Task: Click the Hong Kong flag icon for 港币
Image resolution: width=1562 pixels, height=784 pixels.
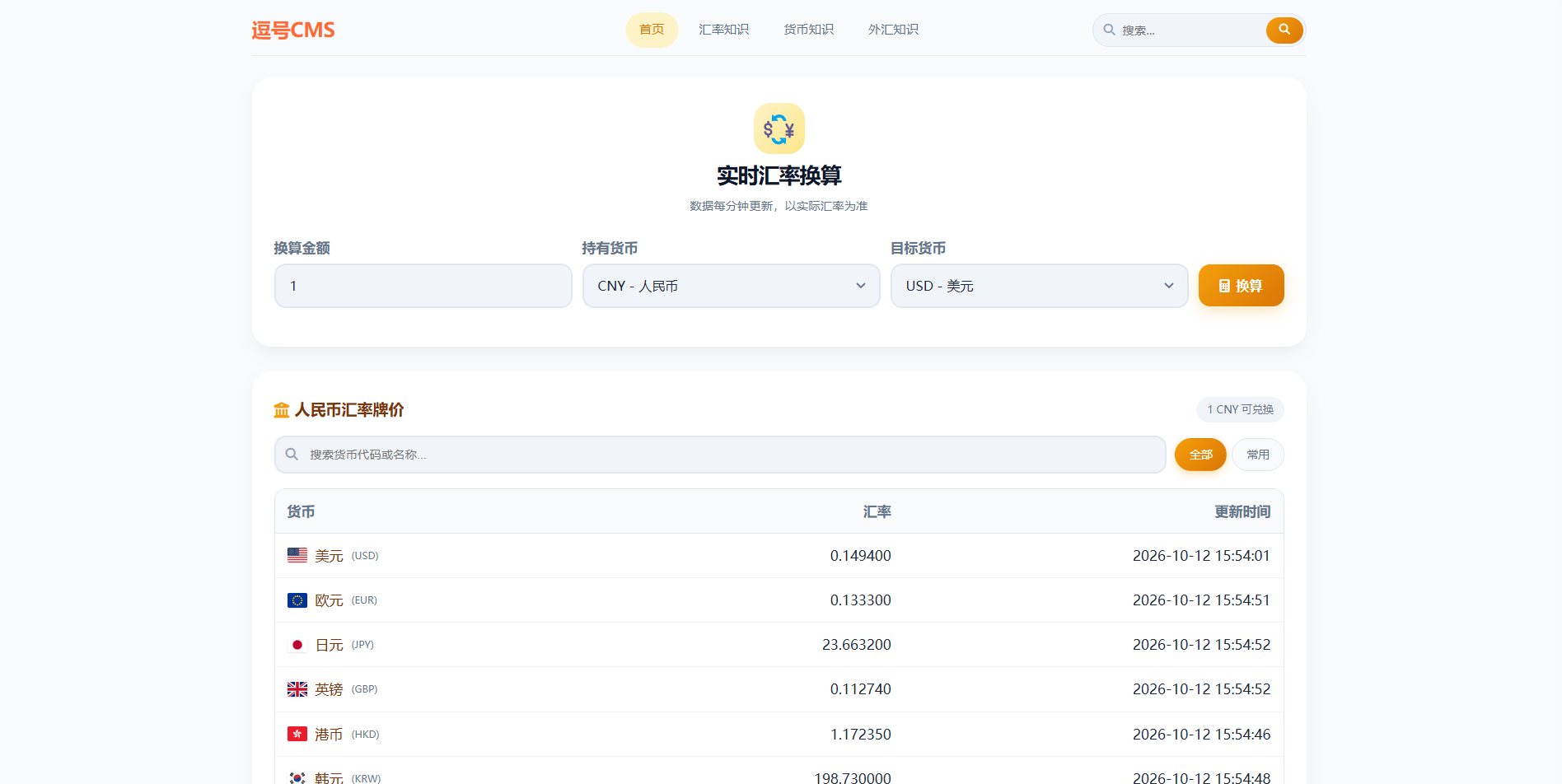Action: click(297, 734)
